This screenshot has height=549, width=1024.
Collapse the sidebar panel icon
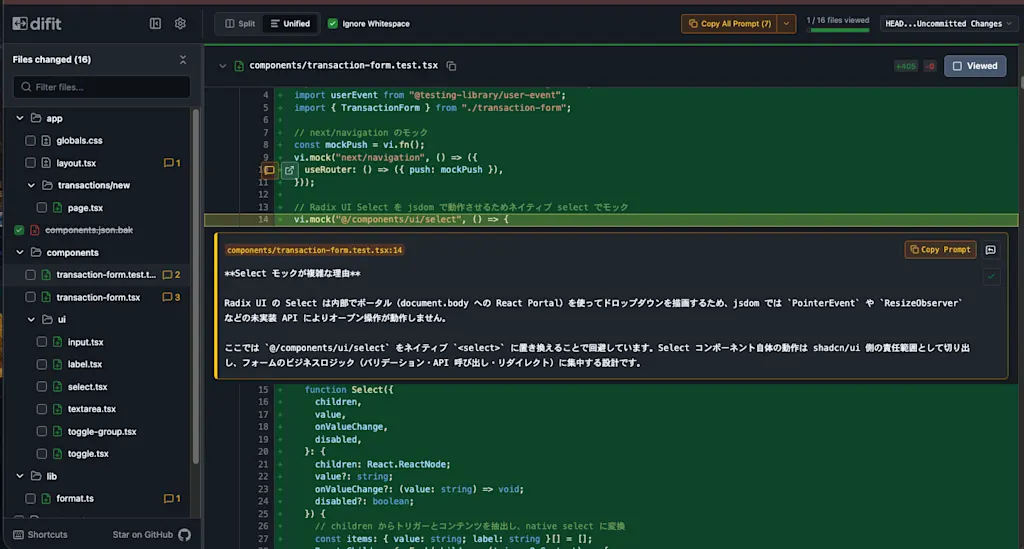155,24
